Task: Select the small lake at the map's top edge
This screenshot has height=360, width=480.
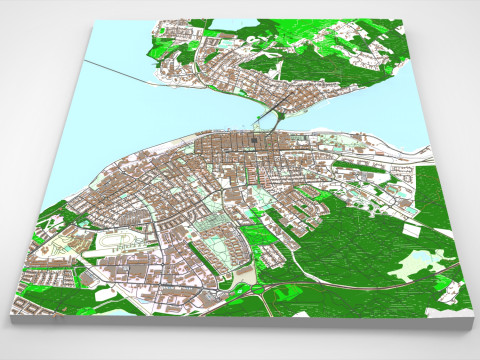Action: (235, 25)
